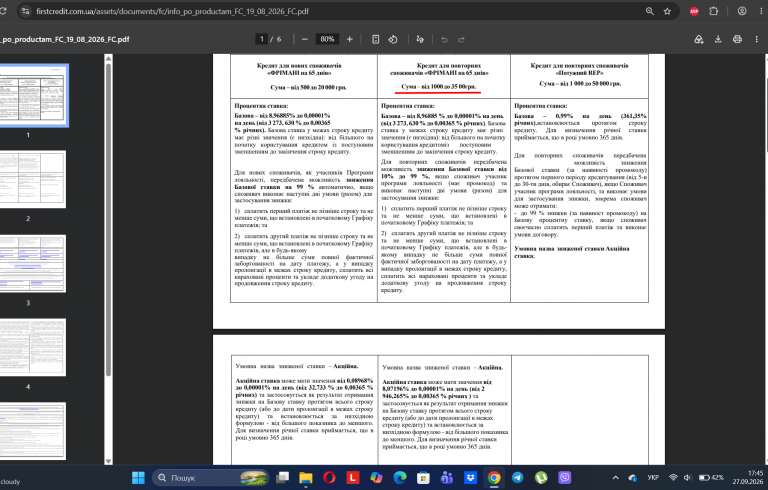The height and width of the screenshot is (490, 768).
Task: Click the PDF file name in the viewer toolbar
Action: coord(64,39)
